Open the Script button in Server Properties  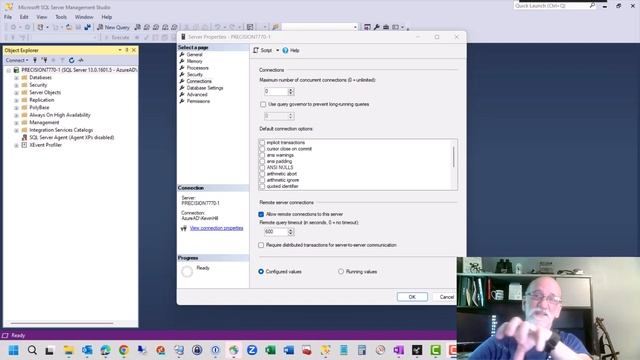[x=262, y=50]
